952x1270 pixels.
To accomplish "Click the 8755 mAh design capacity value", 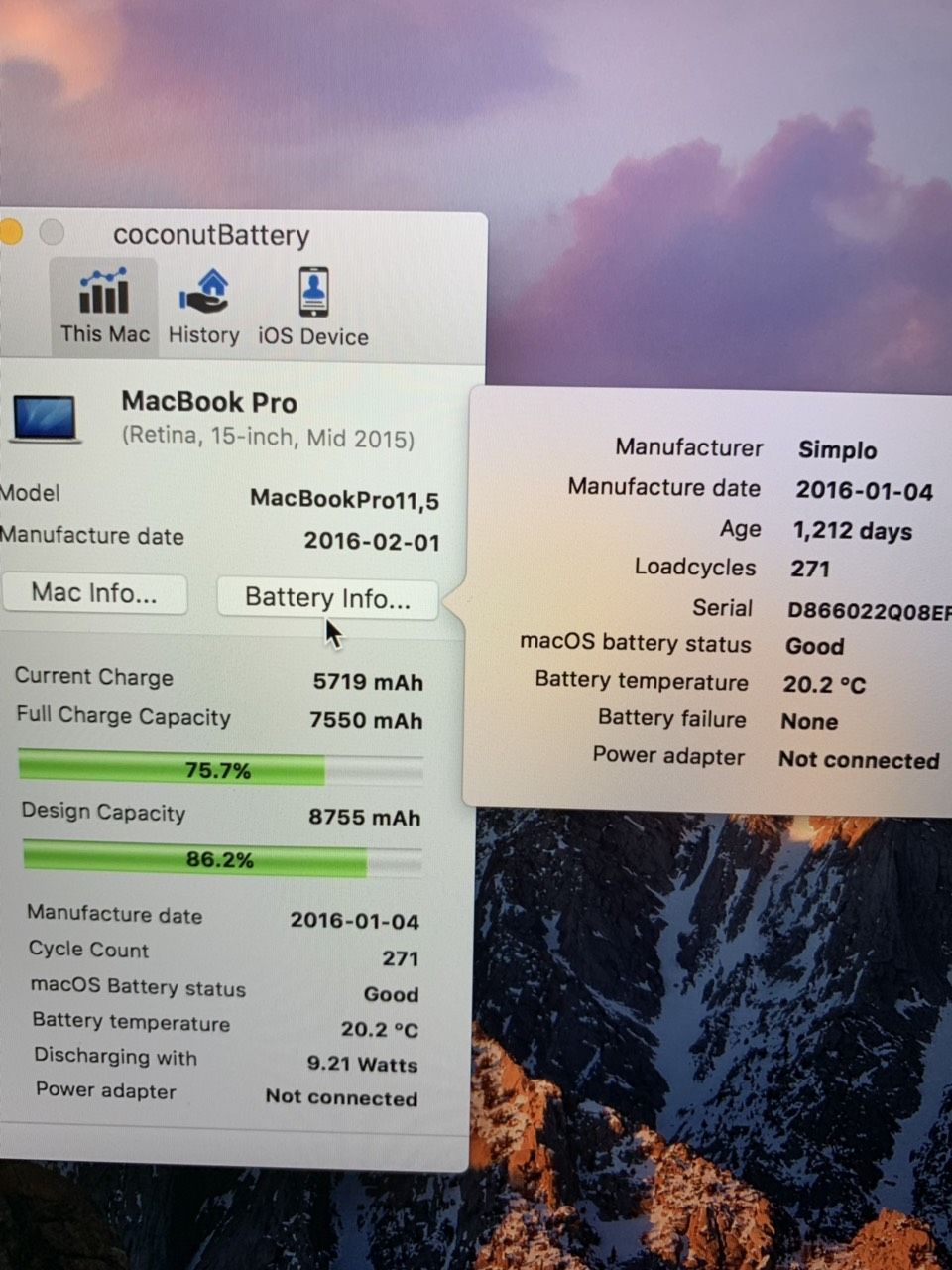I will pos(364,817).
